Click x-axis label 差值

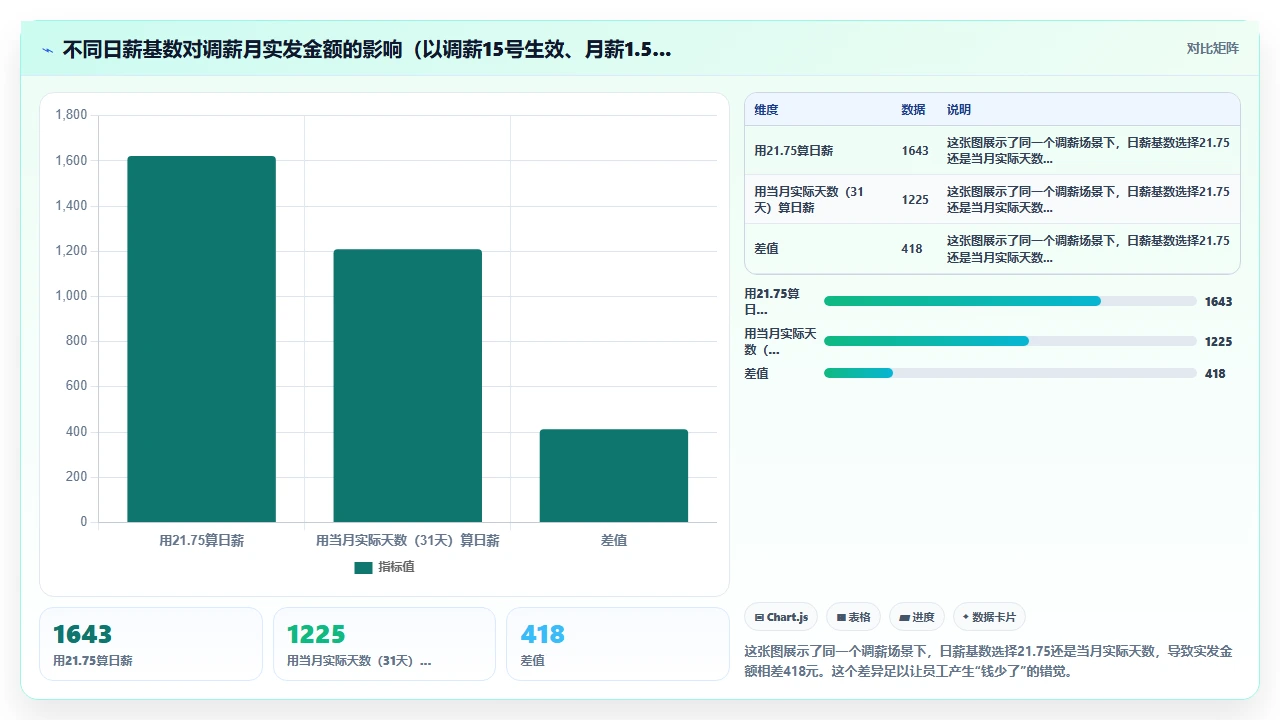pyautogui.click(x=614, y=540)
